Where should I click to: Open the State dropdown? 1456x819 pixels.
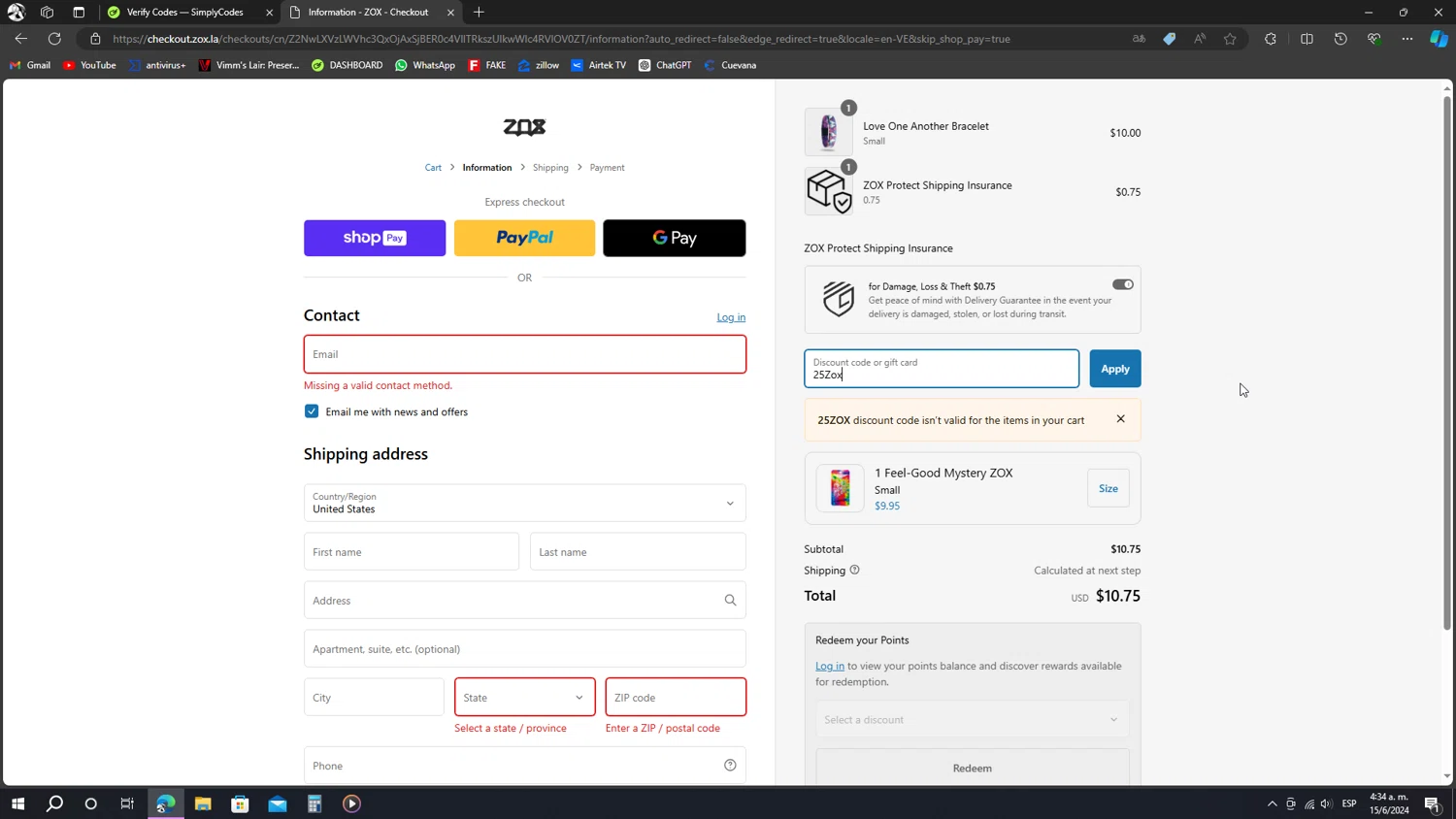(x=524, y=697)
